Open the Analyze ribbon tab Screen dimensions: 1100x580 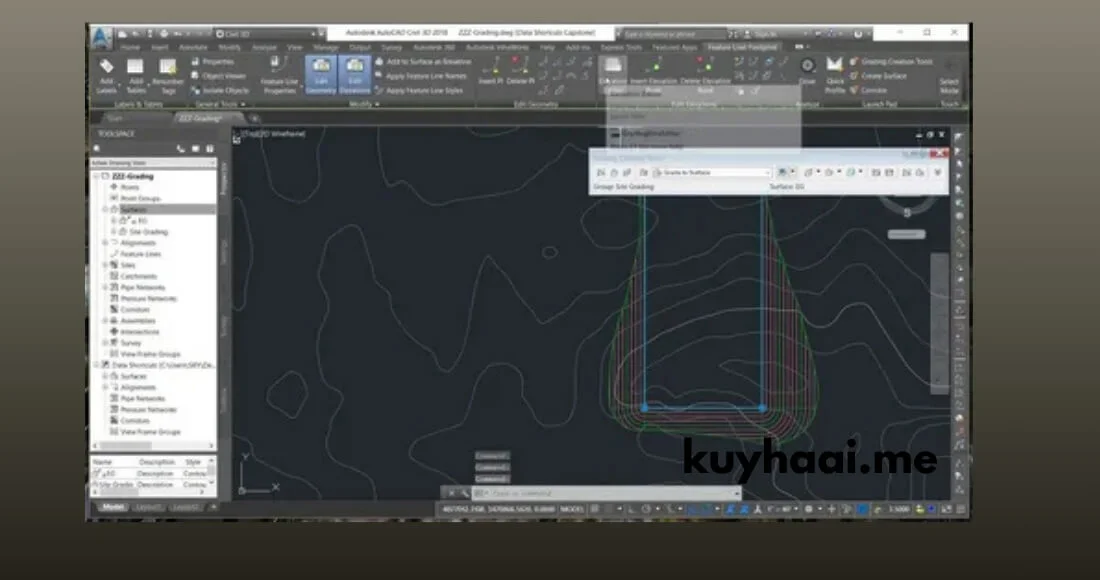coord(264,48)
